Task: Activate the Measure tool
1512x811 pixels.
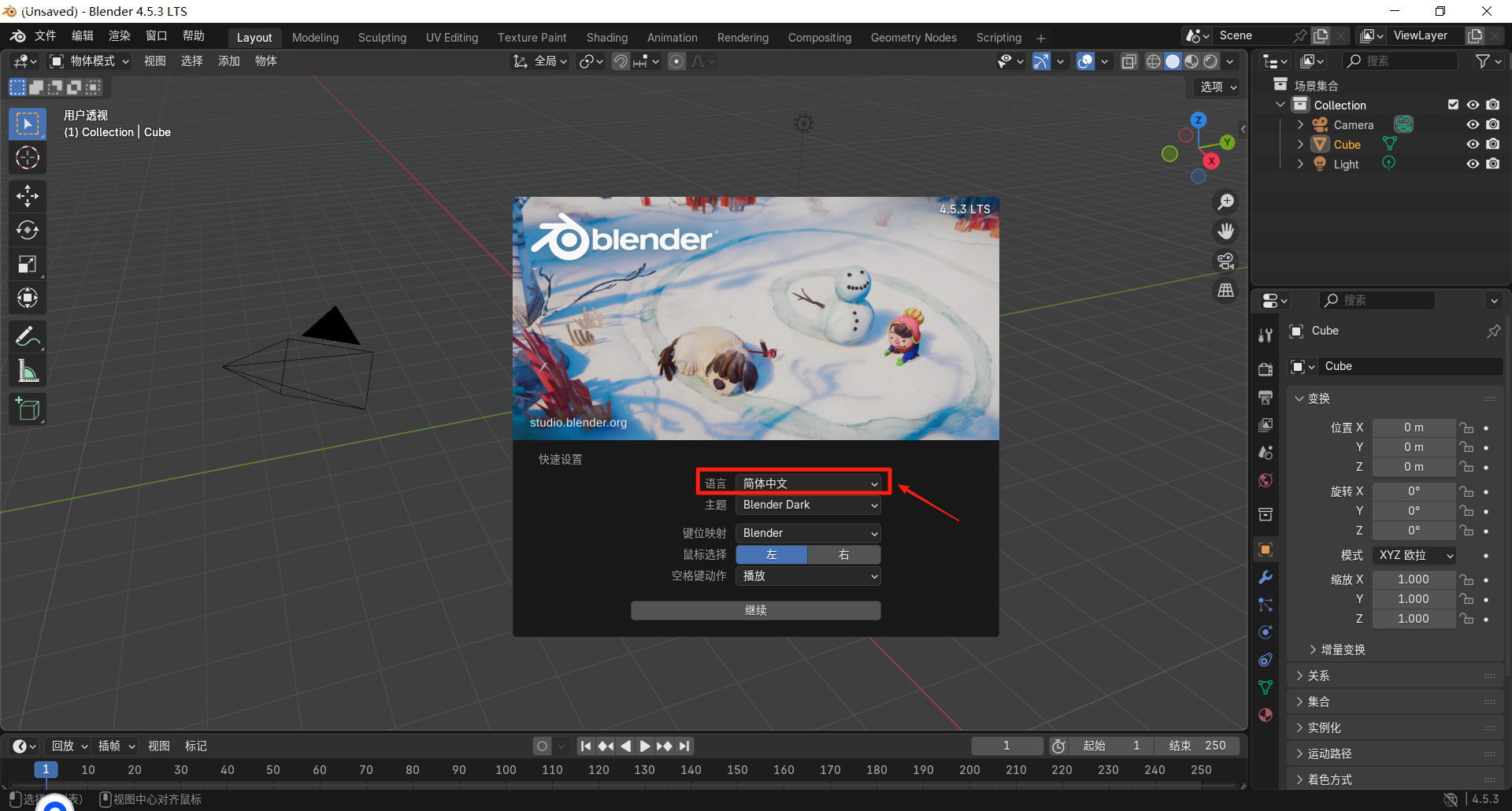Action: click(x=28, y=370)
